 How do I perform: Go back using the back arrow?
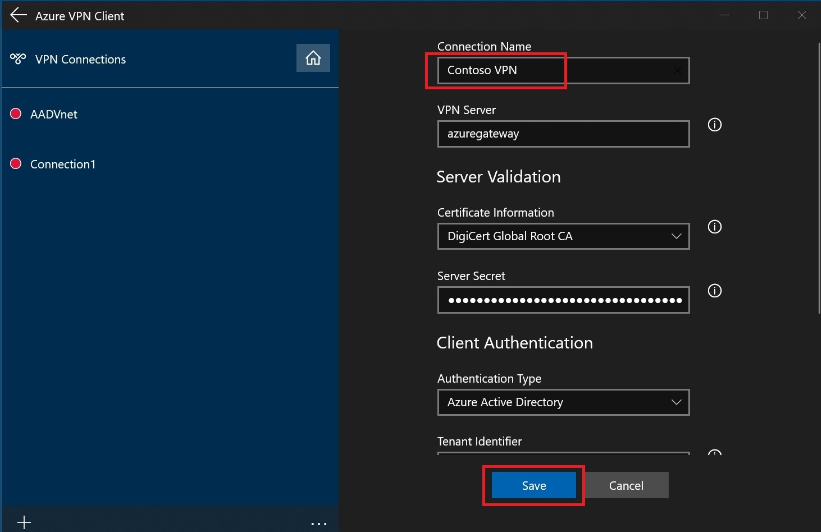point(18,15)
